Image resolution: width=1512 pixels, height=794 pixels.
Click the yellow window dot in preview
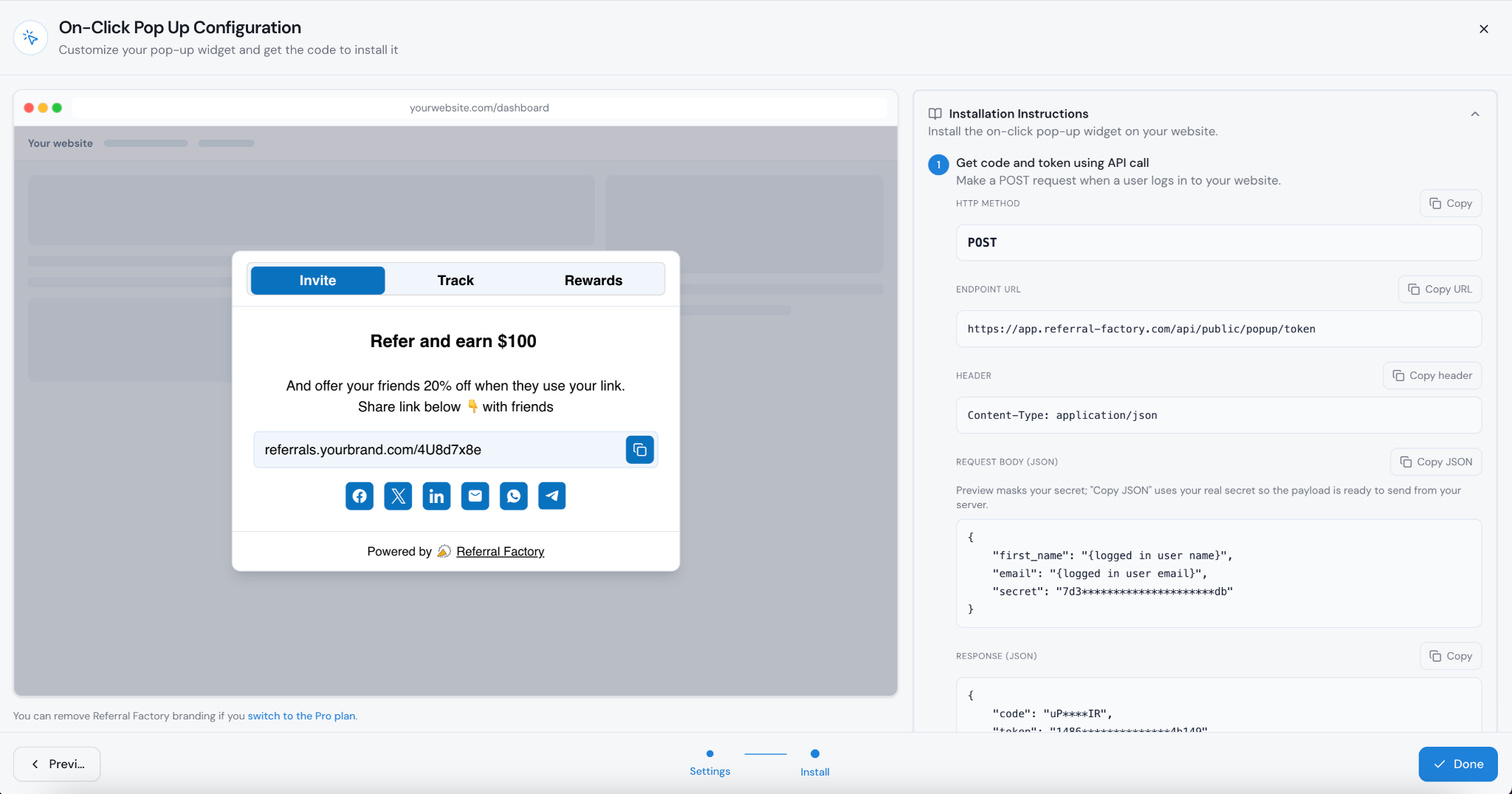43,108
